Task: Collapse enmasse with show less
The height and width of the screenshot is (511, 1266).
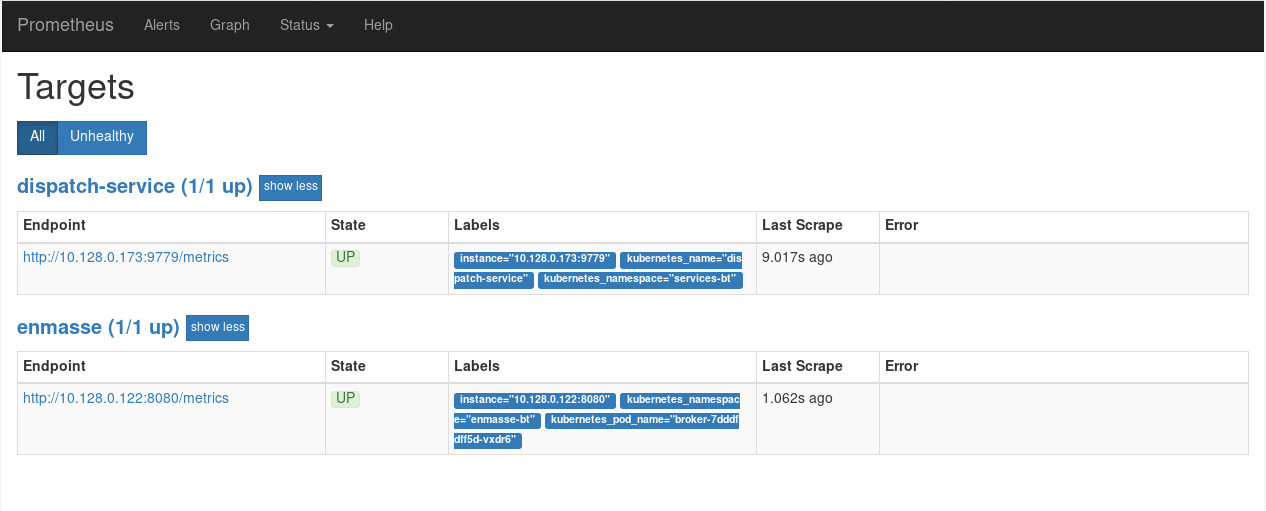Action: 217,328
